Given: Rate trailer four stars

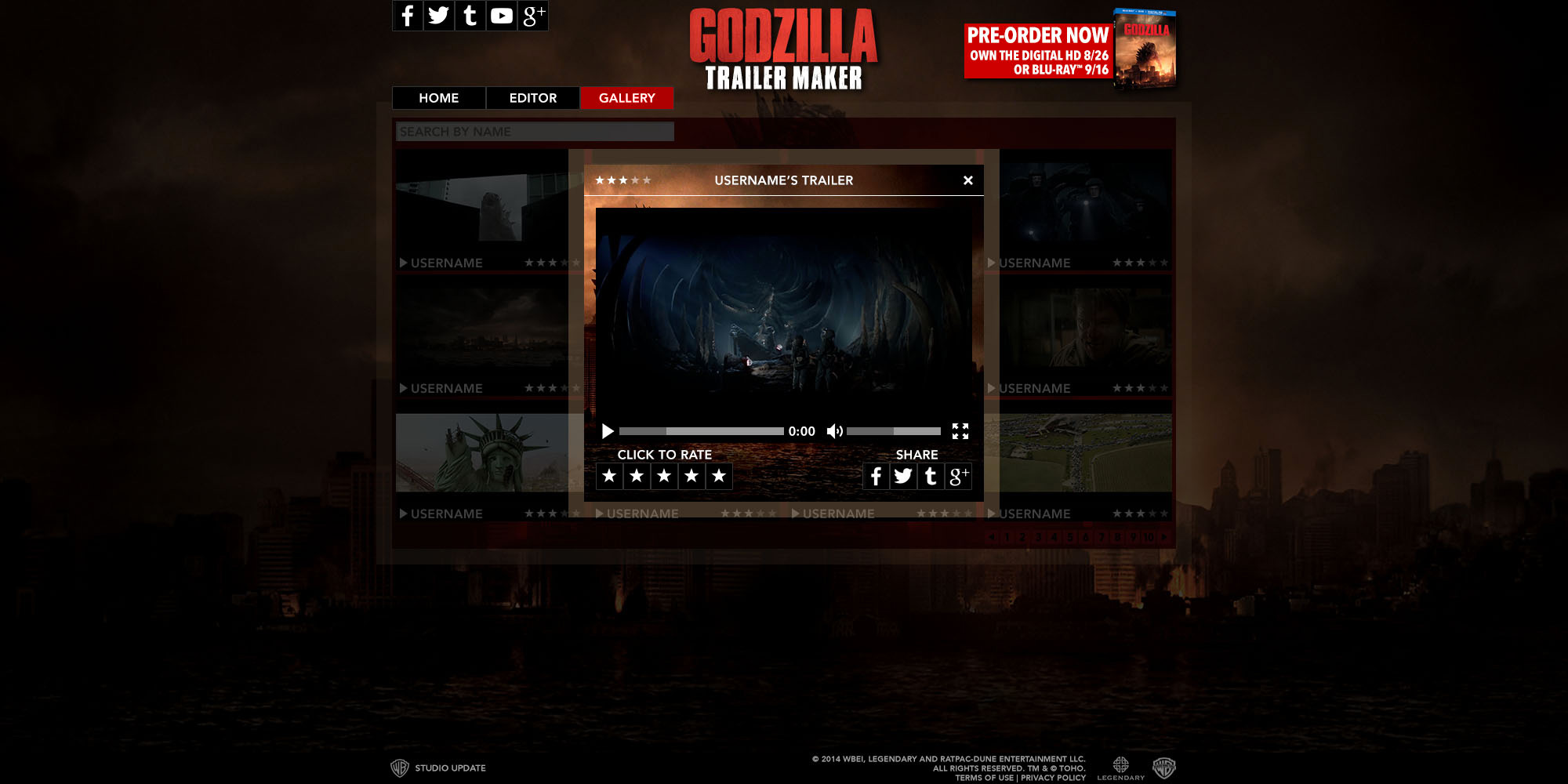Looking at the screenshot, I should pyautogui.click(x=691, y=476).
